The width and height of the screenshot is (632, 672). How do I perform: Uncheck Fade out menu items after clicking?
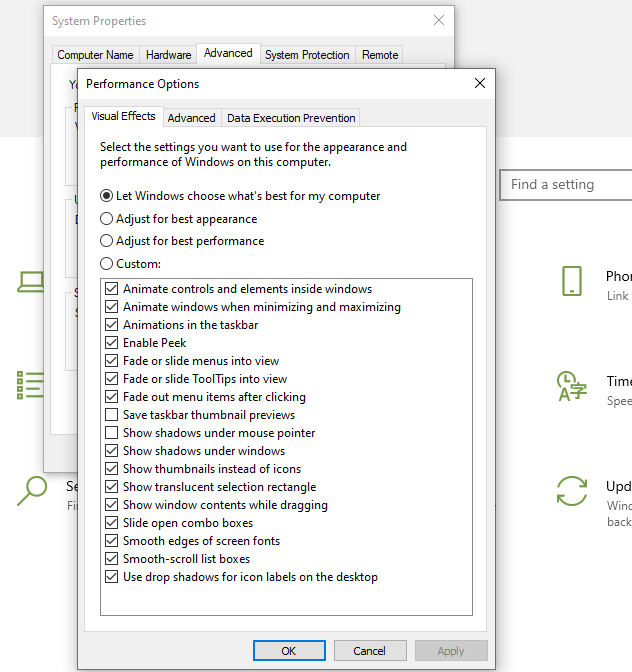coord(111,397)
